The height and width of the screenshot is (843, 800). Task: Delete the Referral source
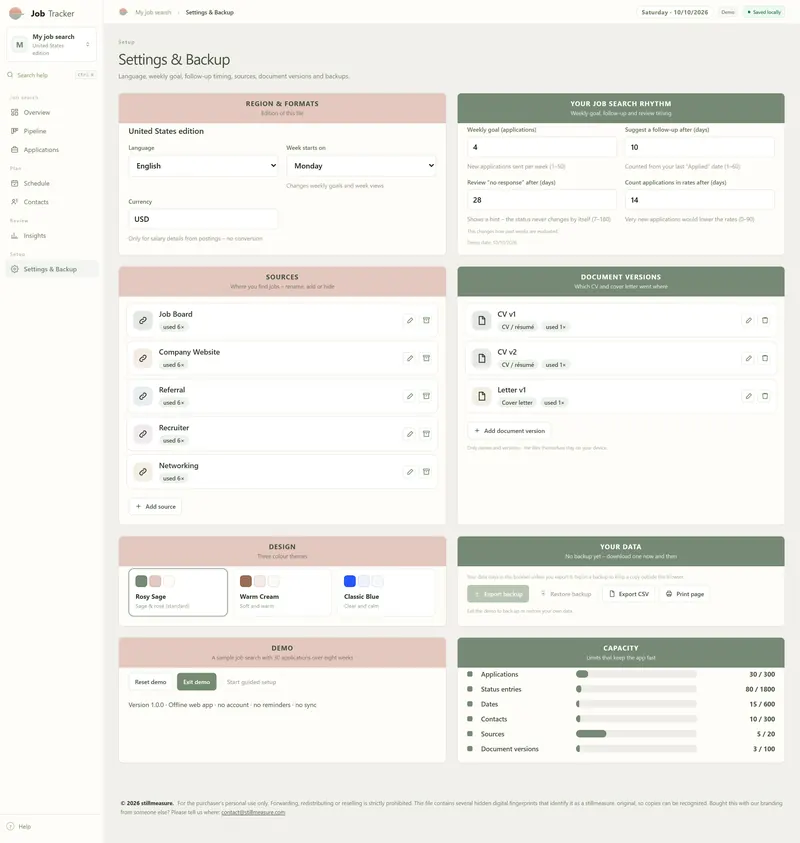(x=426, y=396)
